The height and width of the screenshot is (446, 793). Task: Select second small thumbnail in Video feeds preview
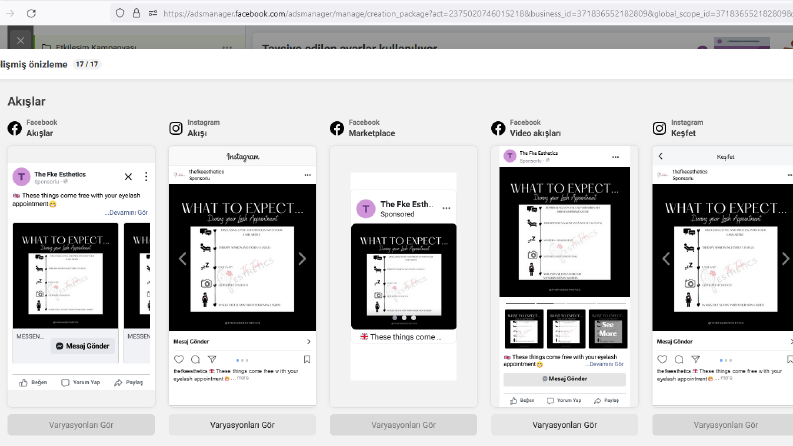[x=566, y=329]
